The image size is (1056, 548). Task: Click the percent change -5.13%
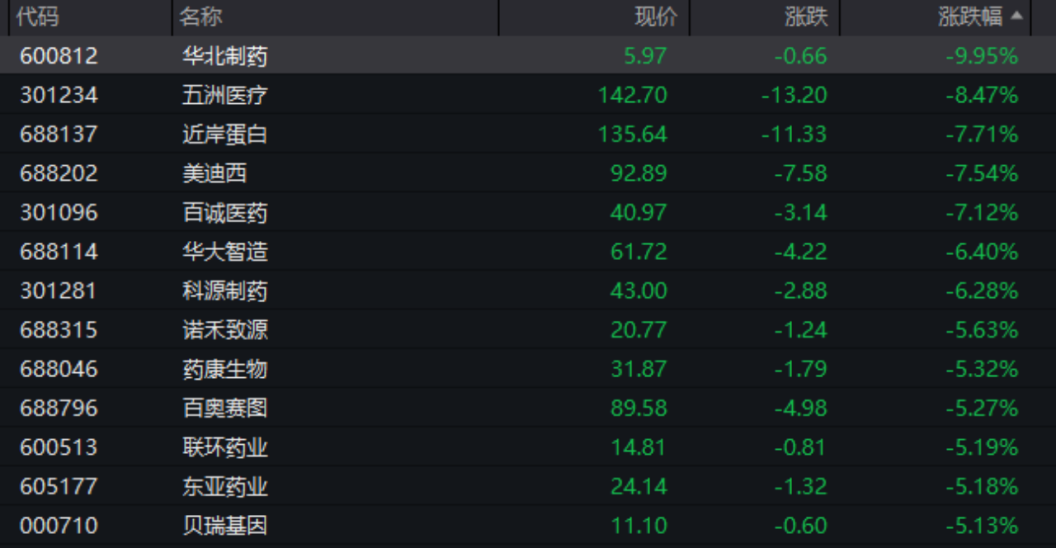pos(982,524)
